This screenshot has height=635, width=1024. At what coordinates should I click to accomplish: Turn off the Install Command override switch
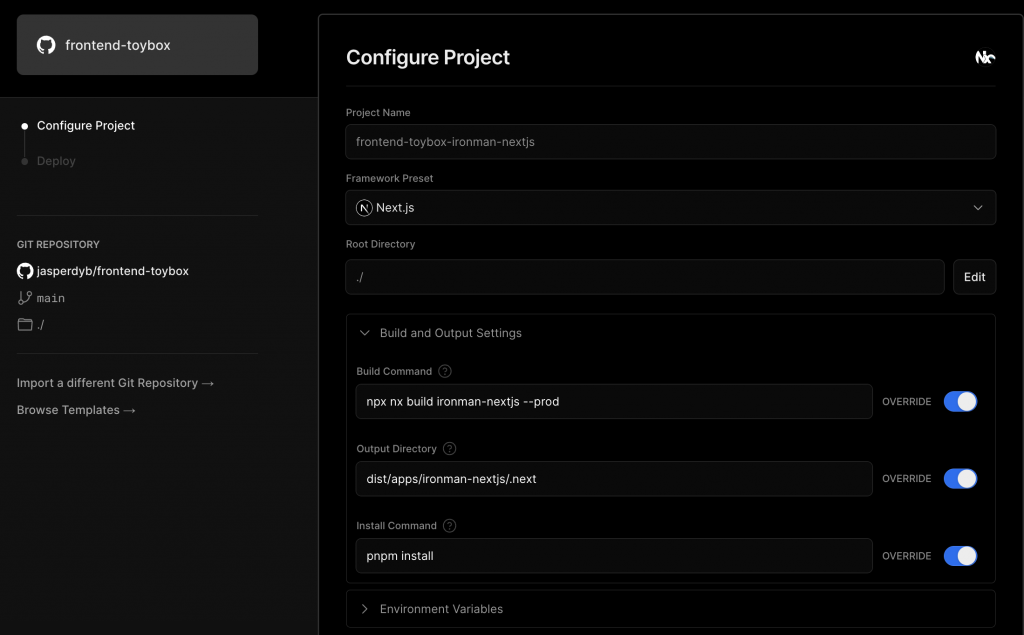point(960,556)
